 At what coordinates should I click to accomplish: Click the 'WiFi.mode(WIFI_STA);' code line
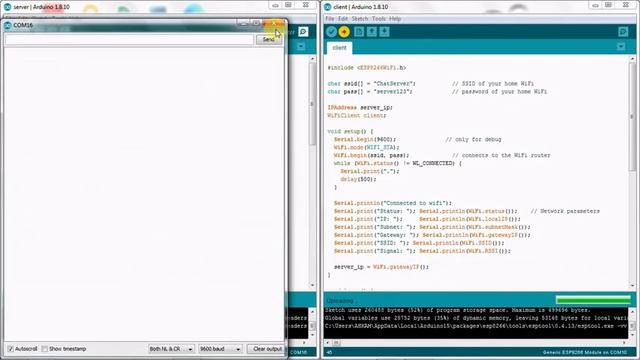367,147
